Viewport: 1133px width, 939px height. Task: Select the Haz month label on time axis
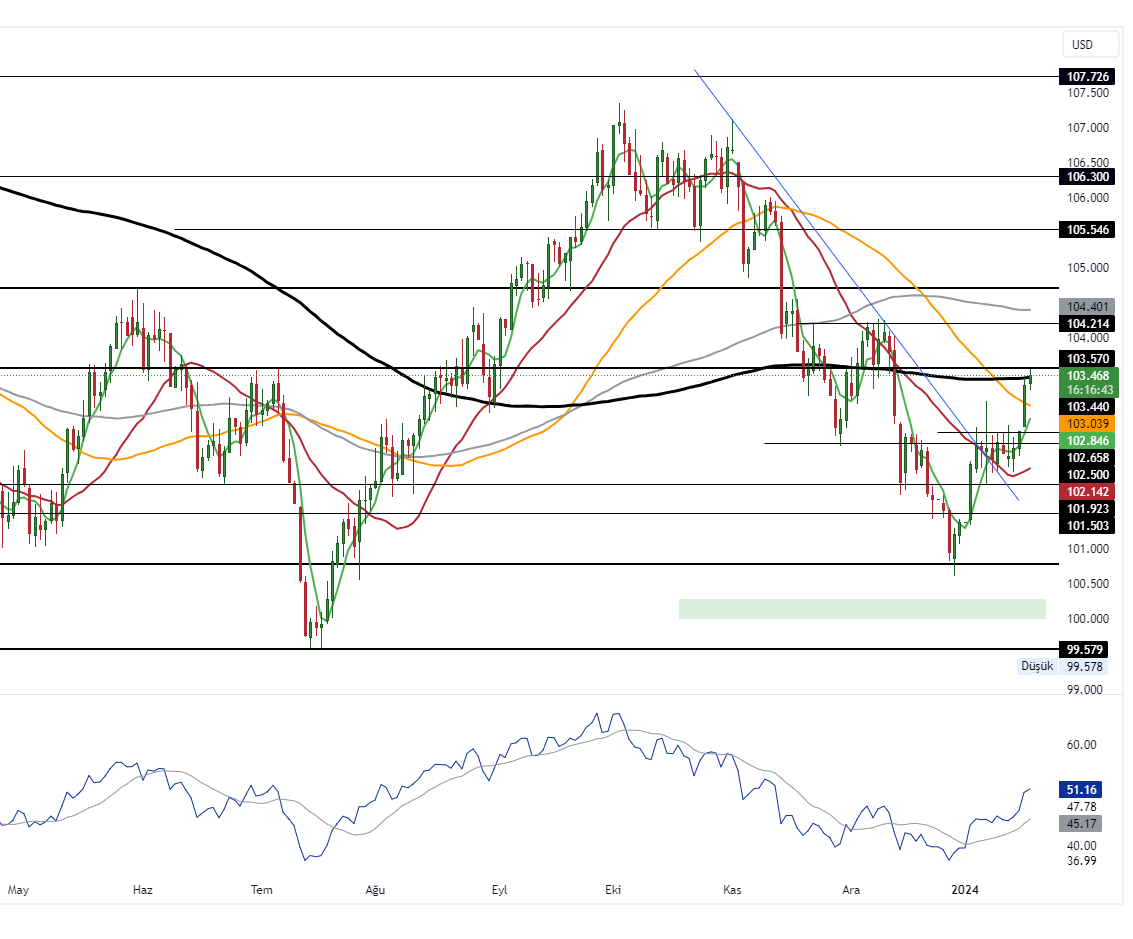[143, 889]
